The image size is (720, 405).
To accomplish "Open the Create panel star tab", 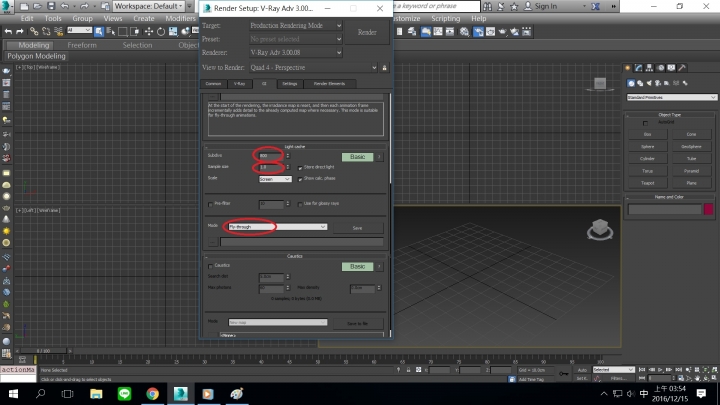I will coord(628,68).
